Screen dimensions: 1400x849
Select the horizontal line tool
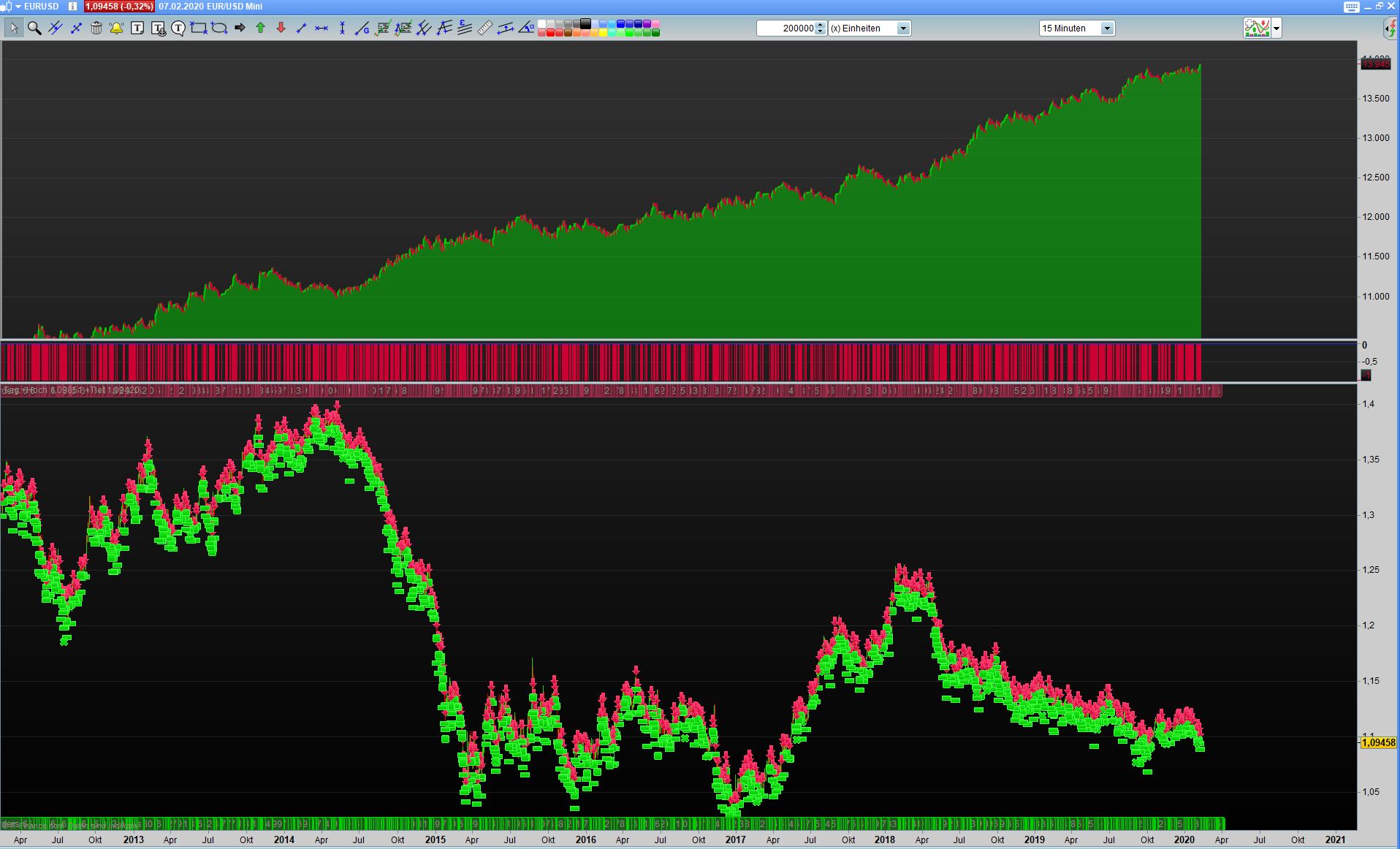click(x=322, y=28)
